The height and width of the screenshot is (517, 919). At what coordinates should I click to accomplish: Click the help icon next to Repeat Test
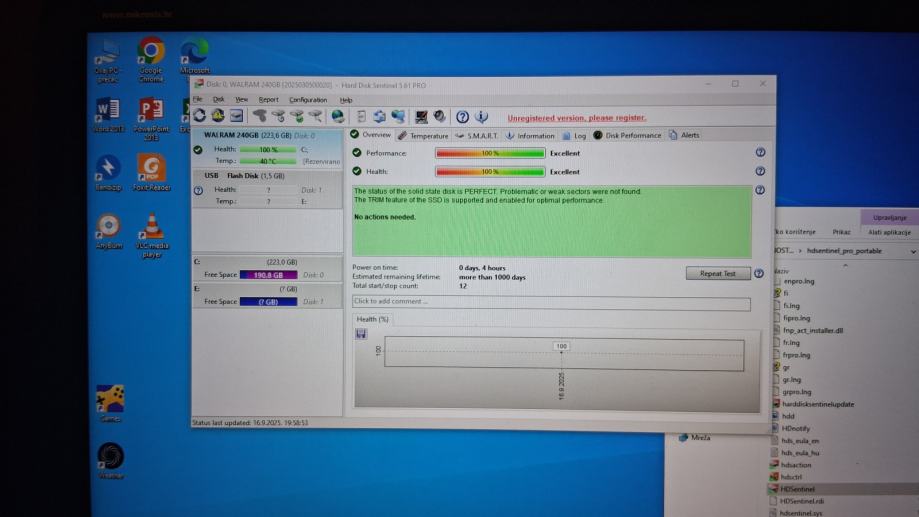point(759,273)
